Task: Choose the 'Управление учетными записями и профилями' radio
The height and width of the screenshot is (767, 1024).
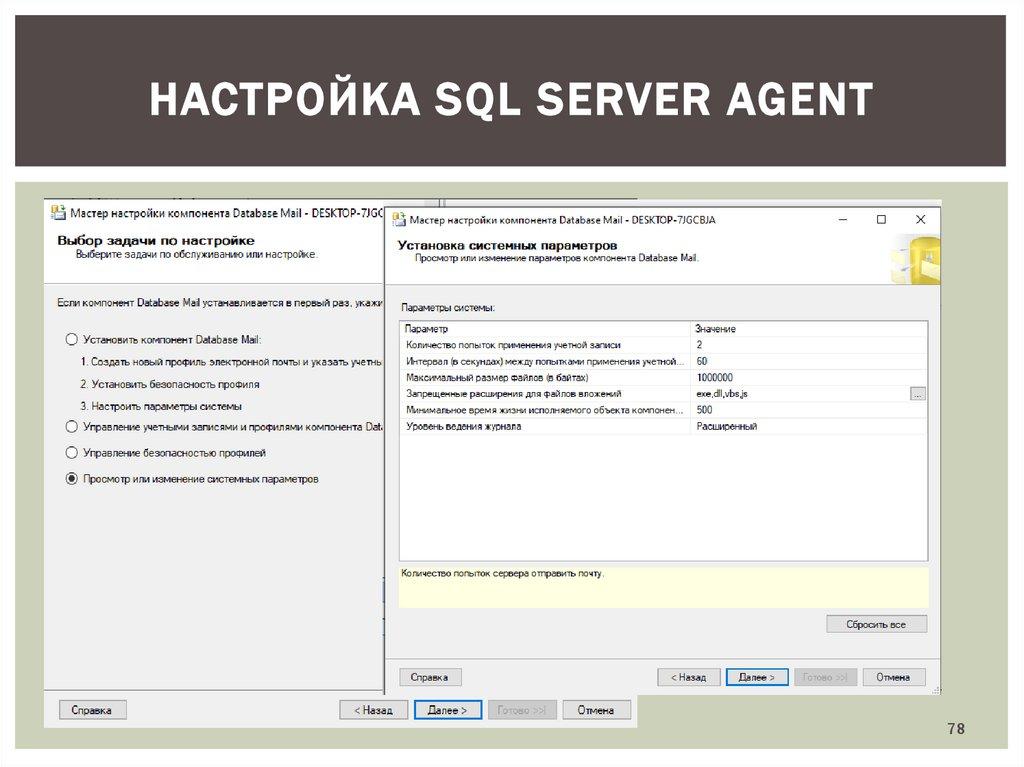Action: point(71,427)
